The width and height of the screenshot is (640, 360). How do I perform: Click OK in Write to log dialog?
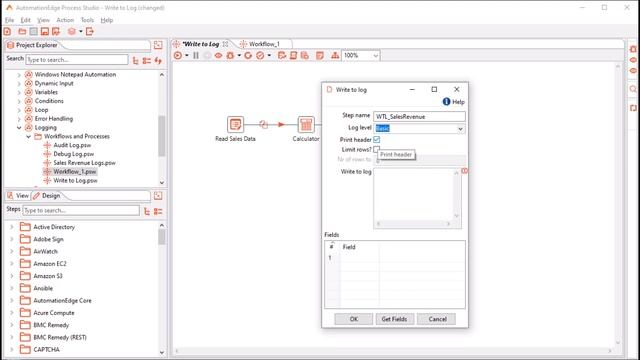pos(354,319)
